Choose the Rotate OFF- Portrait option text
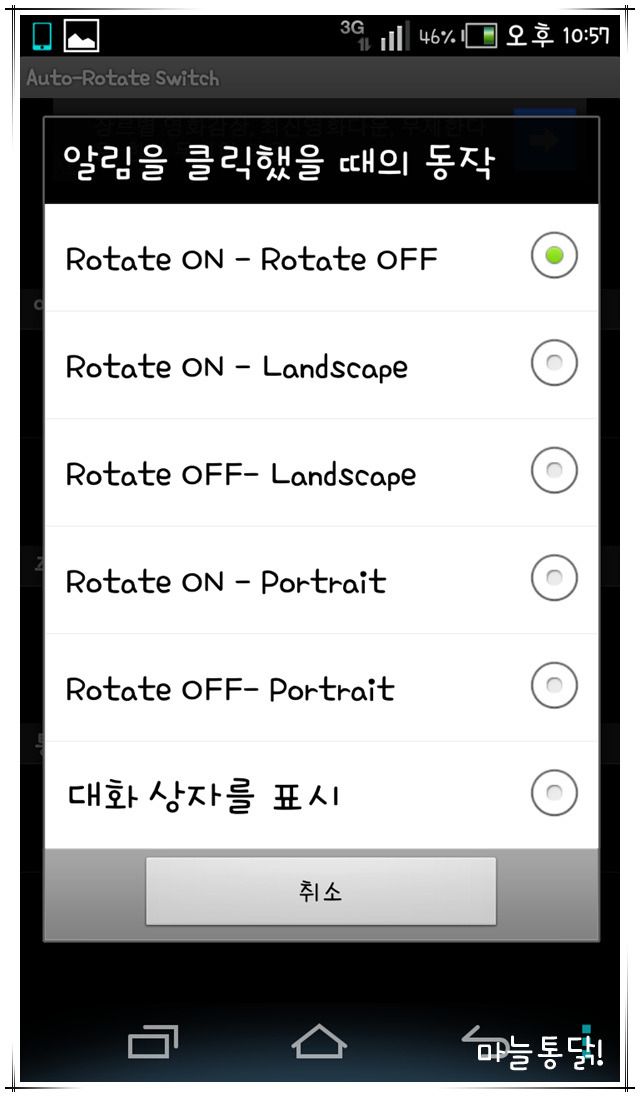The height and width of the screenshot is (1097, 640). (x=230, y=689)
